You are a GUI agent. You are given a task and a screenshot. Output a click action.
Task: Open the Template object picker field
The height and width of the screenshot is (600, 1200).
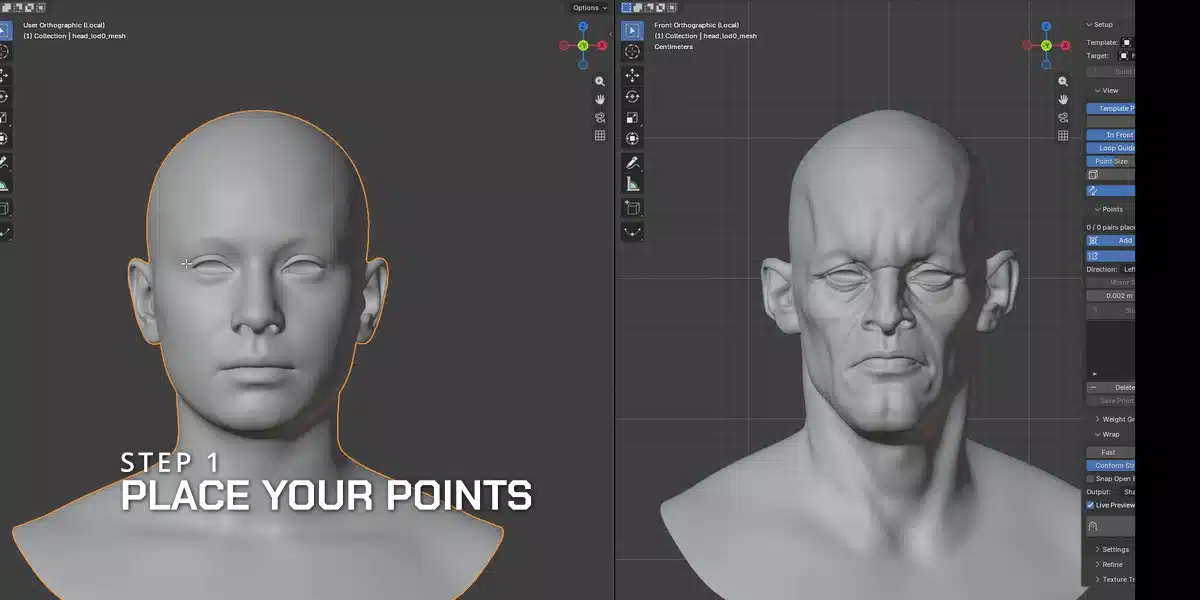1127,43
